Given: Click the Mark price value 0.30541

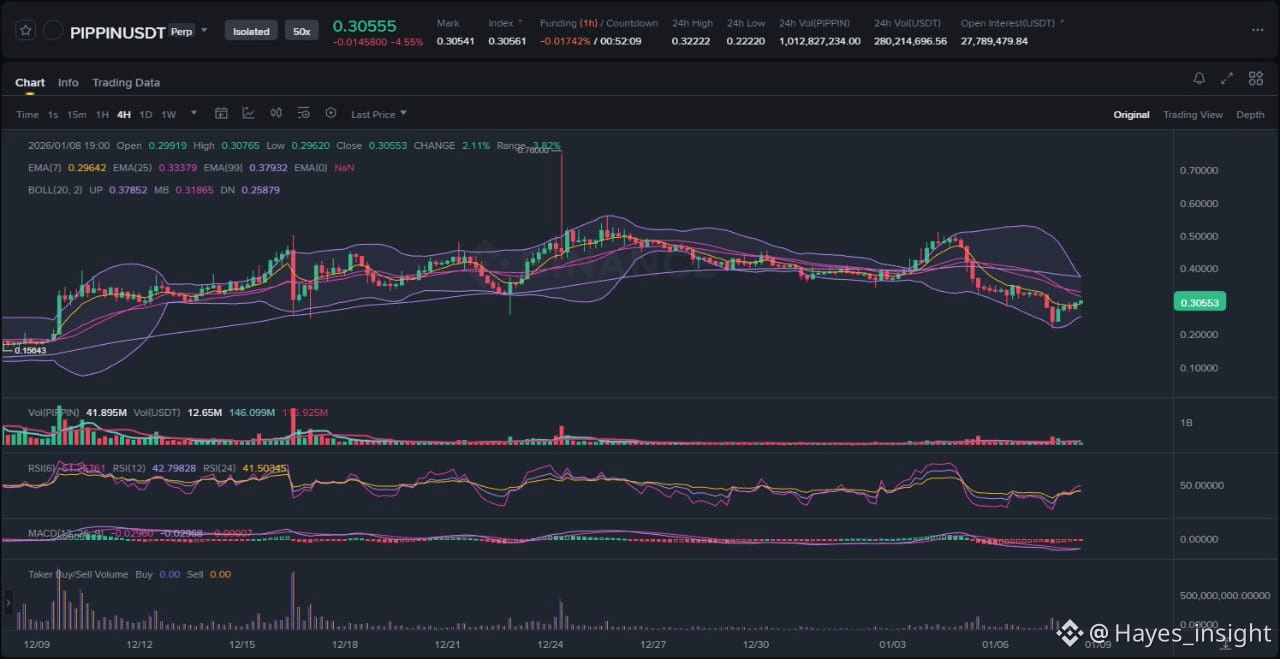Looking at the screenshot, I should (454, 41).
